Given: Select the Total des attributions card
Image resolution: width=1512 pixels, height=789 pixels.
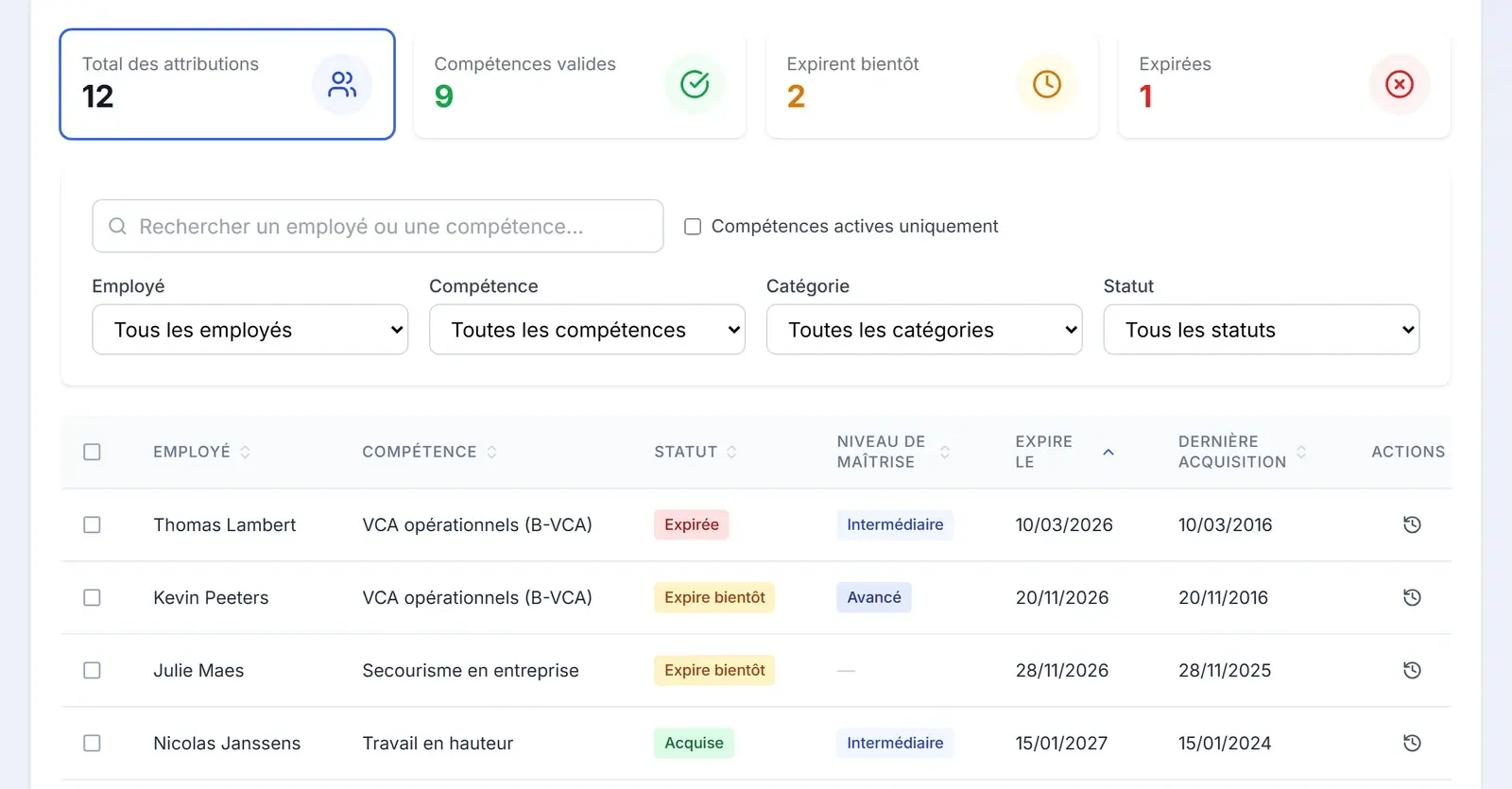Looking at the screenshot, I should tap(227, 84).
